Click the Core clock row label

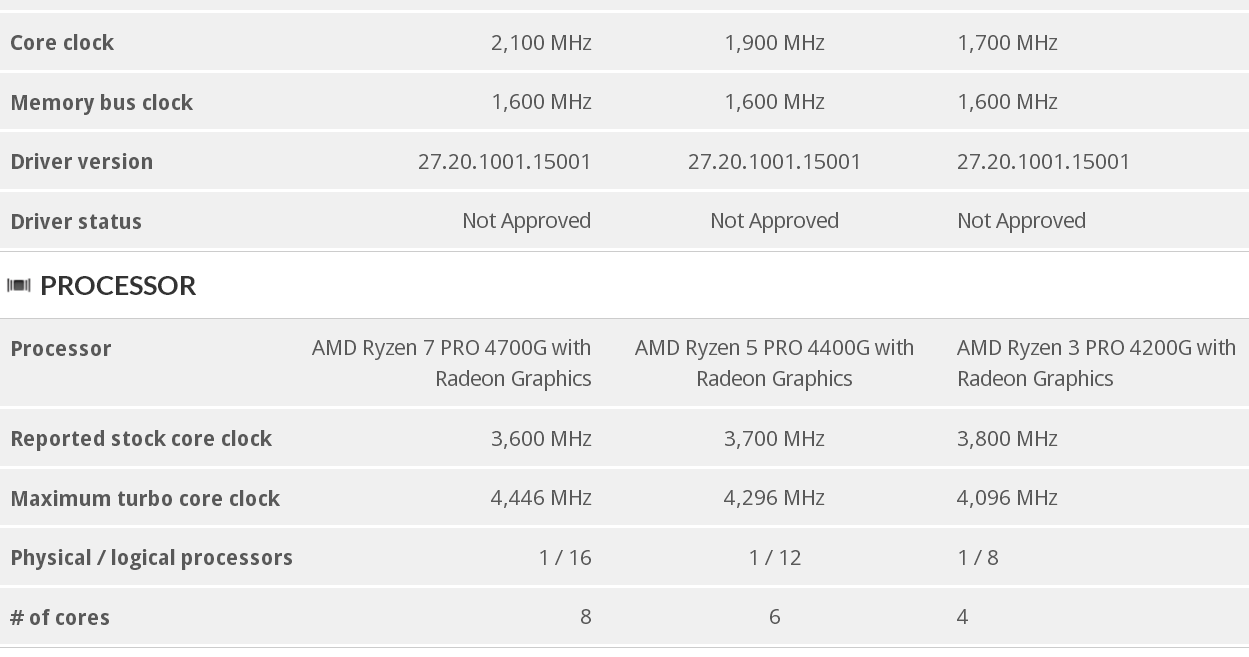(62, 42)
